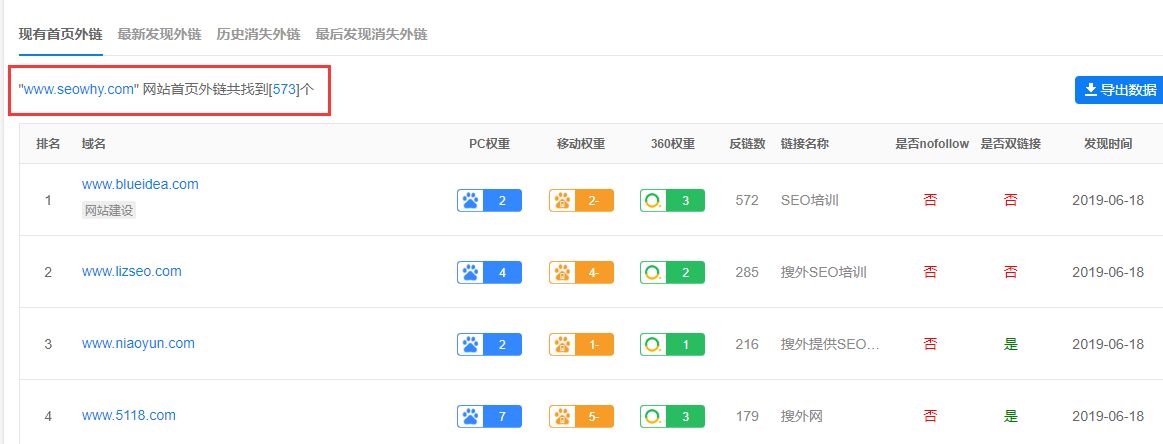
Task: Open www.lizseo.com domain link
Action: 131,271
